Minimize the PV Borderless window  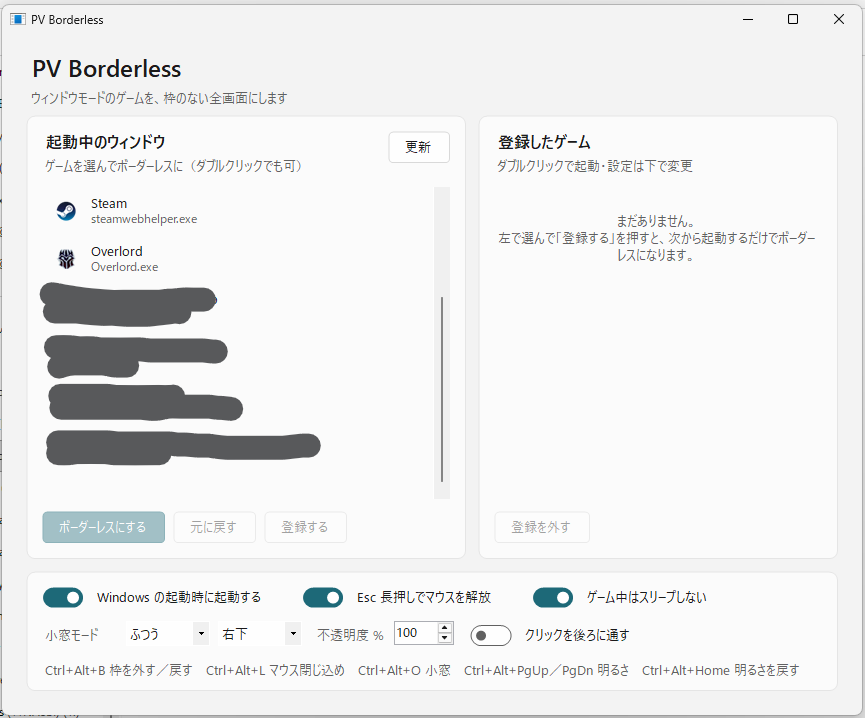748,19
